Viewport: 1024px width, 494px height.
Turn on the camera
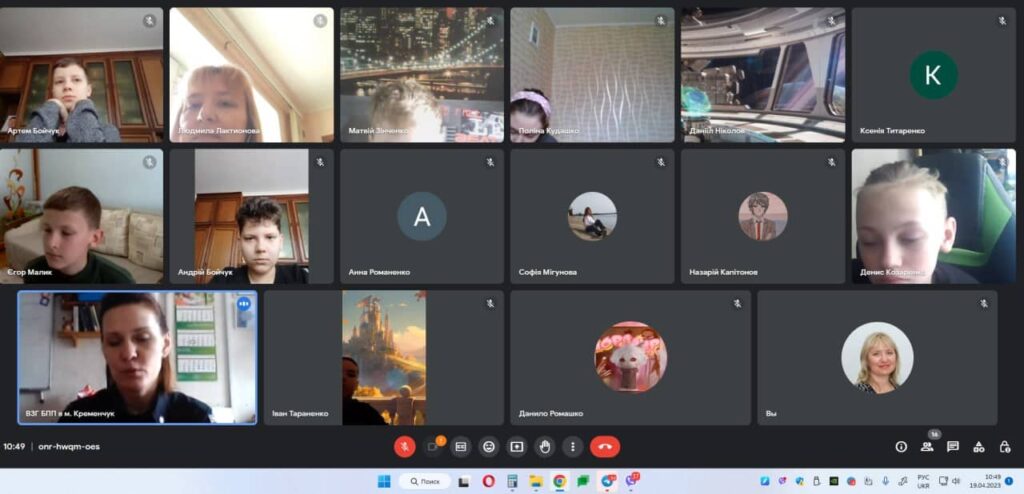[433, 447]
